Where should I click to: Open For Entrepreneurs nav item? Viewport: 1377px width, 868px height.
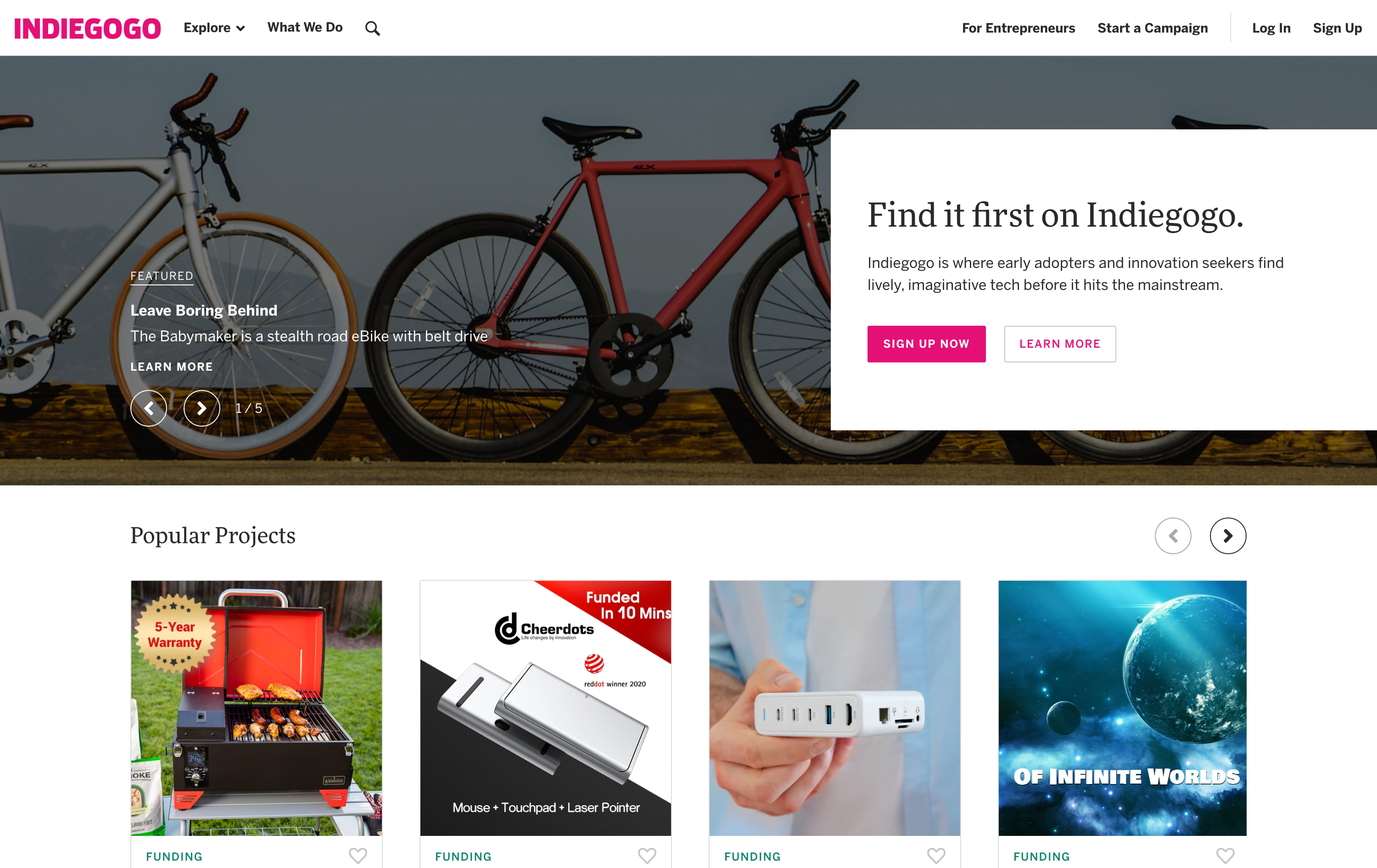pos(1018,28)
